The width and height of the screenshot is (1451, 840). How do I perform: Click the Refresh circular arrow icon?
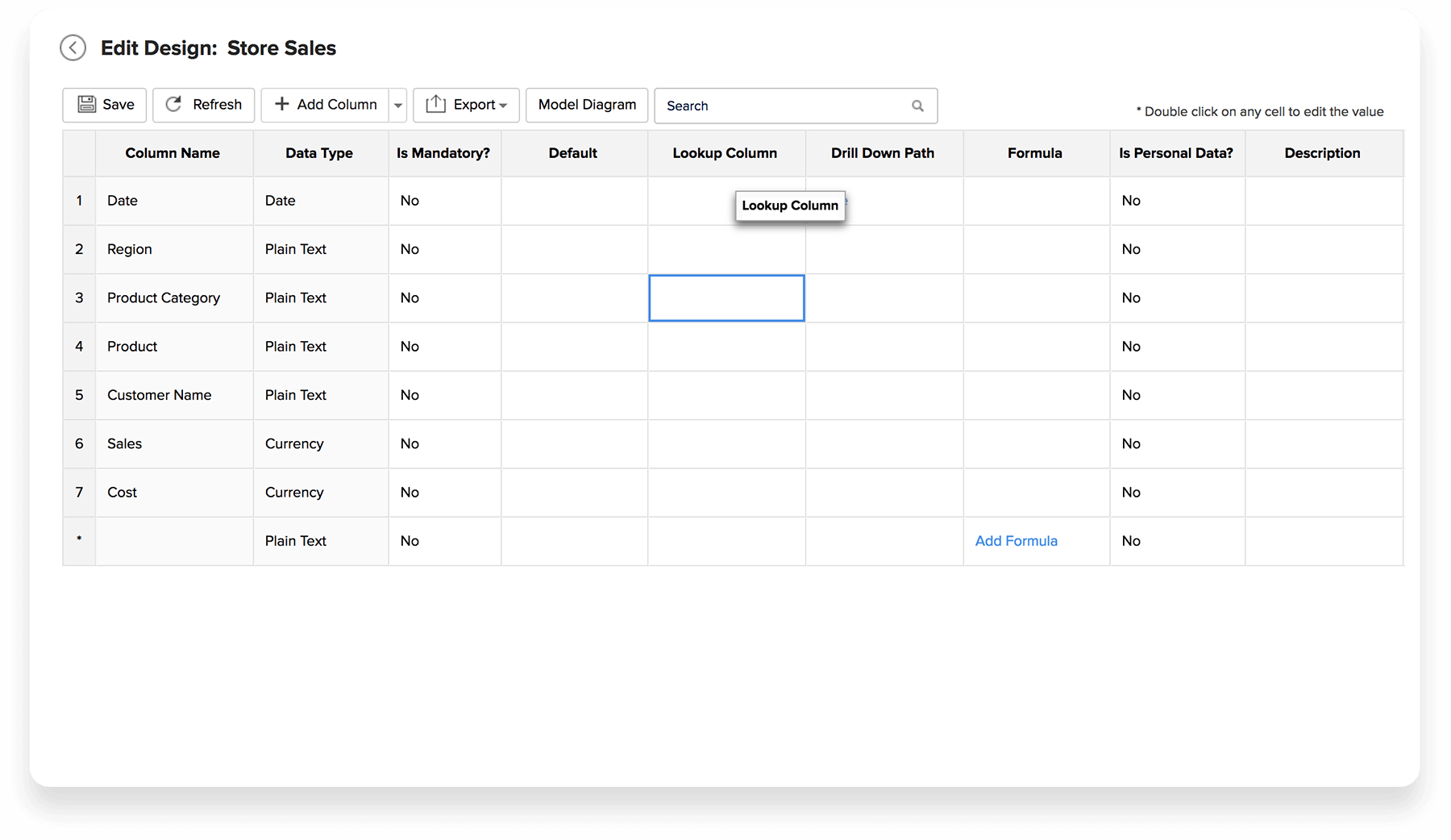pyautogui.click(x=173, y=105)
